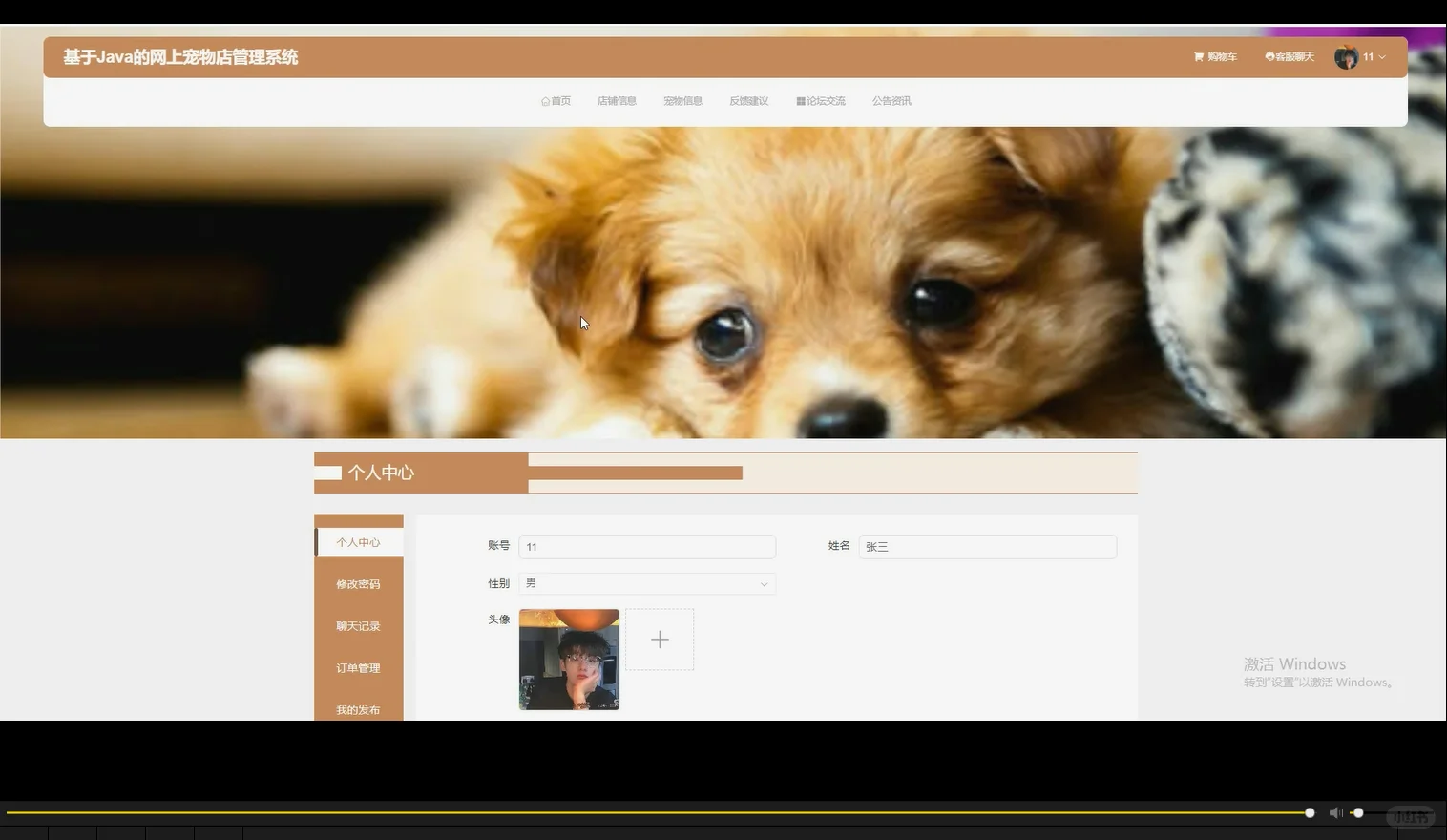Image resolution: width=1447 pixels, height=840 pixels.
Task: Open the 论坛交流 forum menu item
Action: (821, 101)
